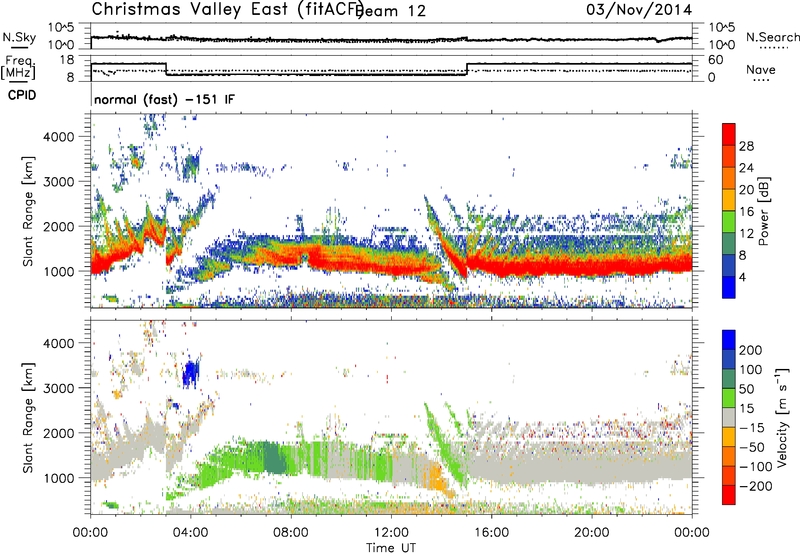
Task: Click the 'Power [dB]' color bar label
Action: point(764,211)
